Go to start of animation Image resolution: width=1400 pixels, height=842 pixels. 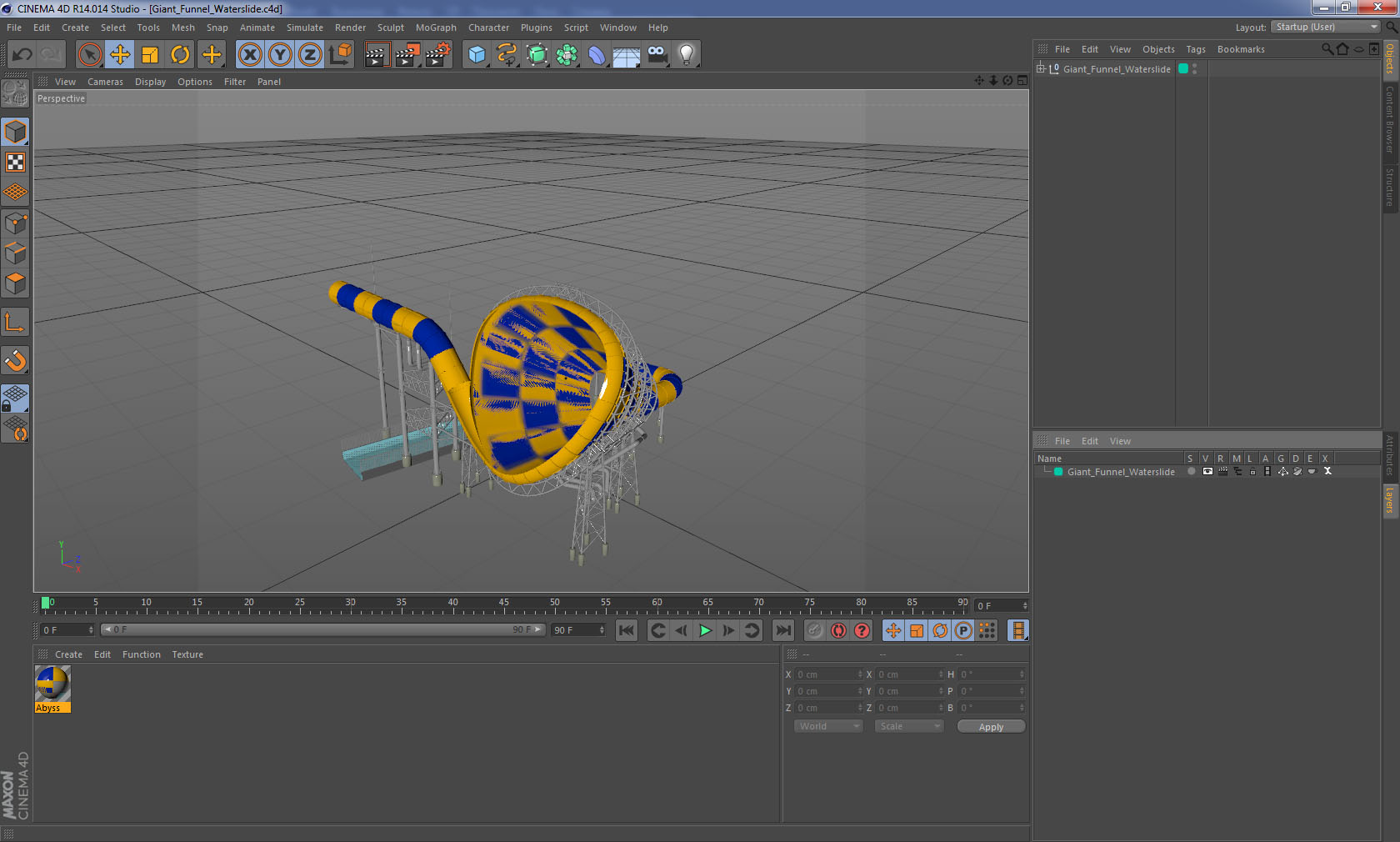(x=627, y=630)
